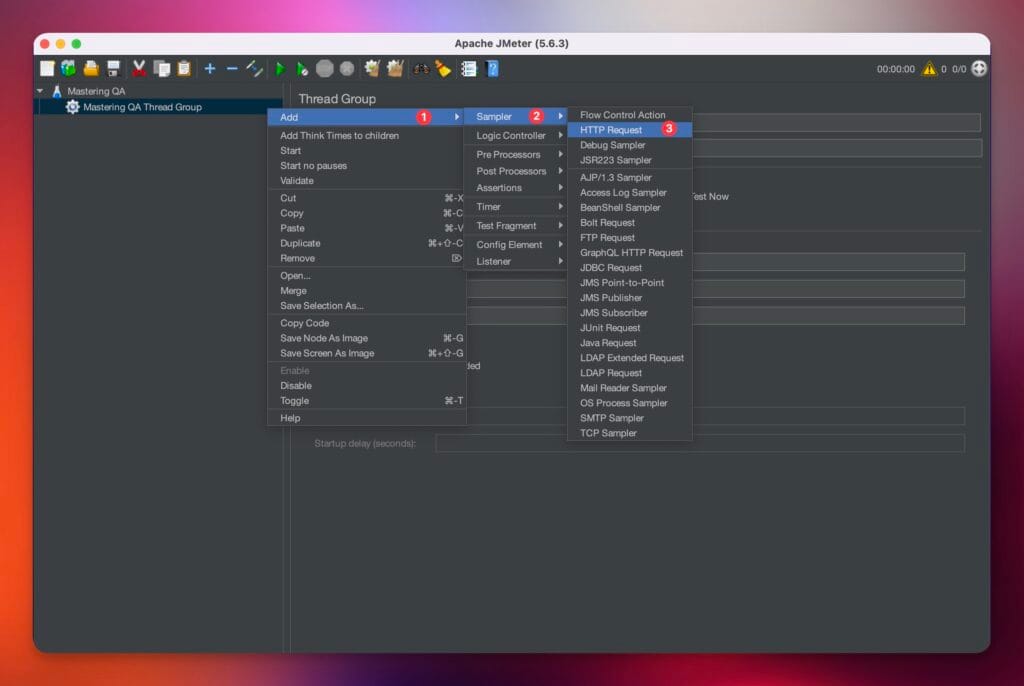Click the Cut scissors toolbar icon

point(138,69)
